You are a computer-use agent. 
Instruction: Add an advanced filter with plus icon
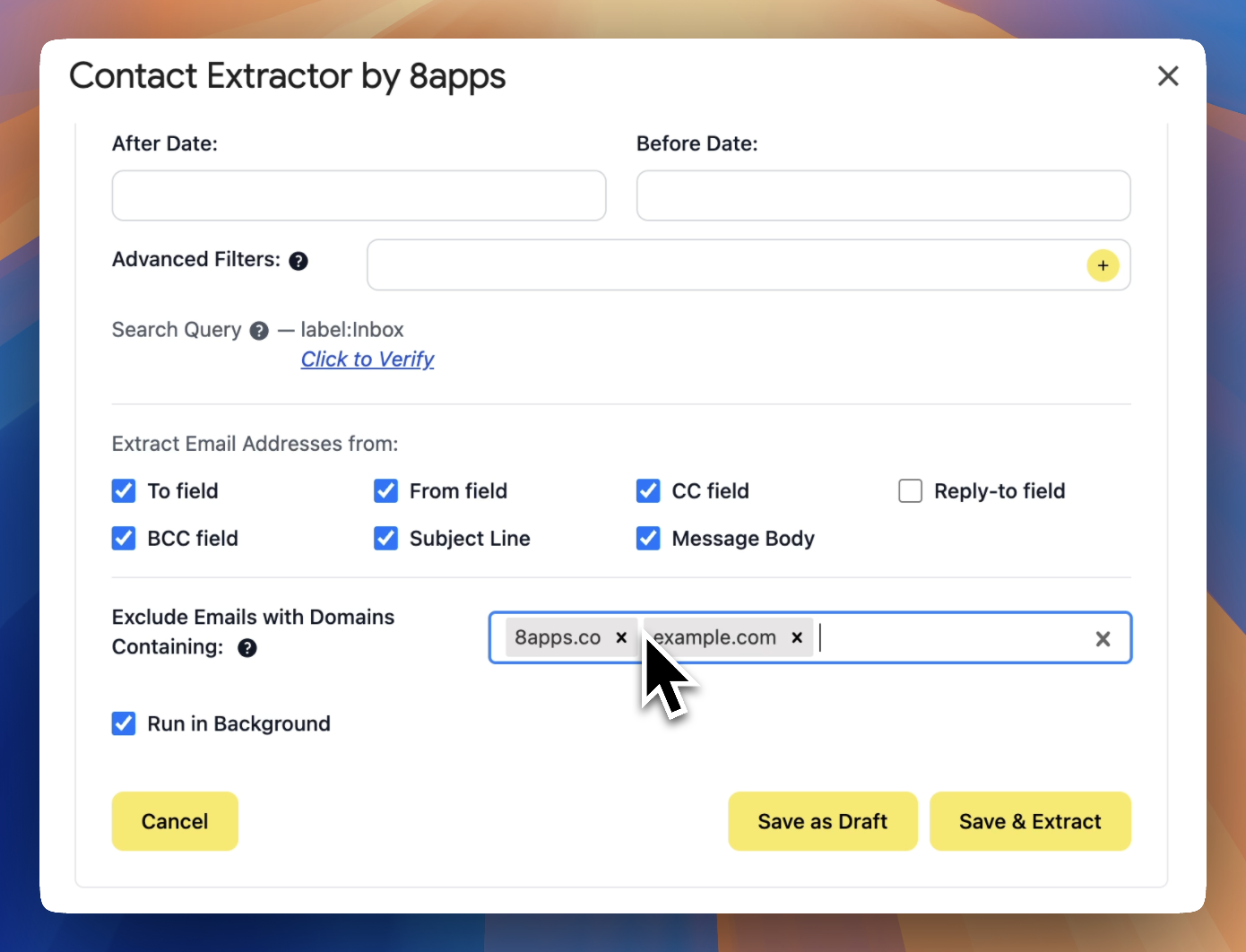click(x=1103, y=265)
